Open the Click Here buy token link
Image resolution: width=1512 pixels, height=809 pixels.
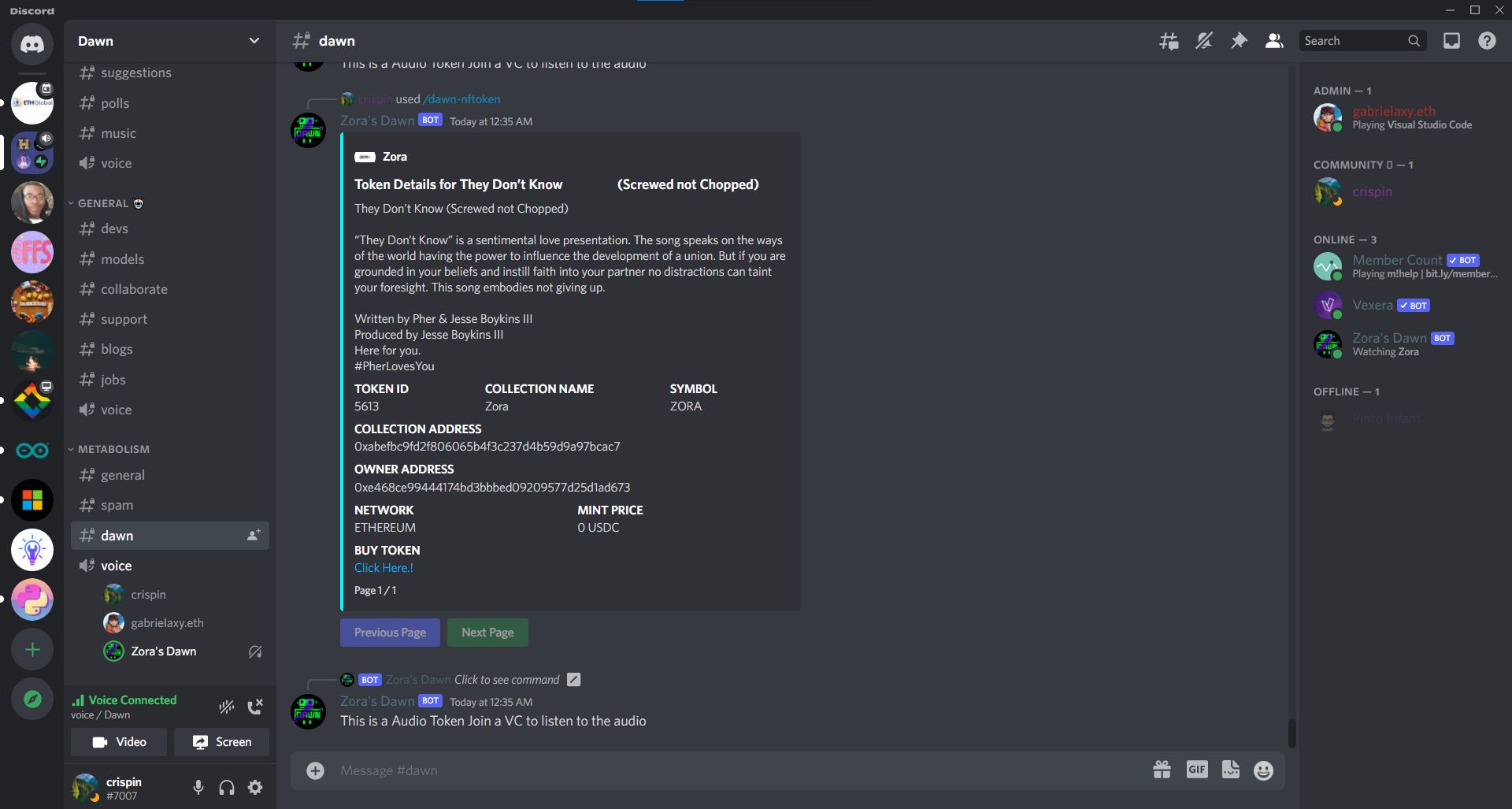(384, 568)
